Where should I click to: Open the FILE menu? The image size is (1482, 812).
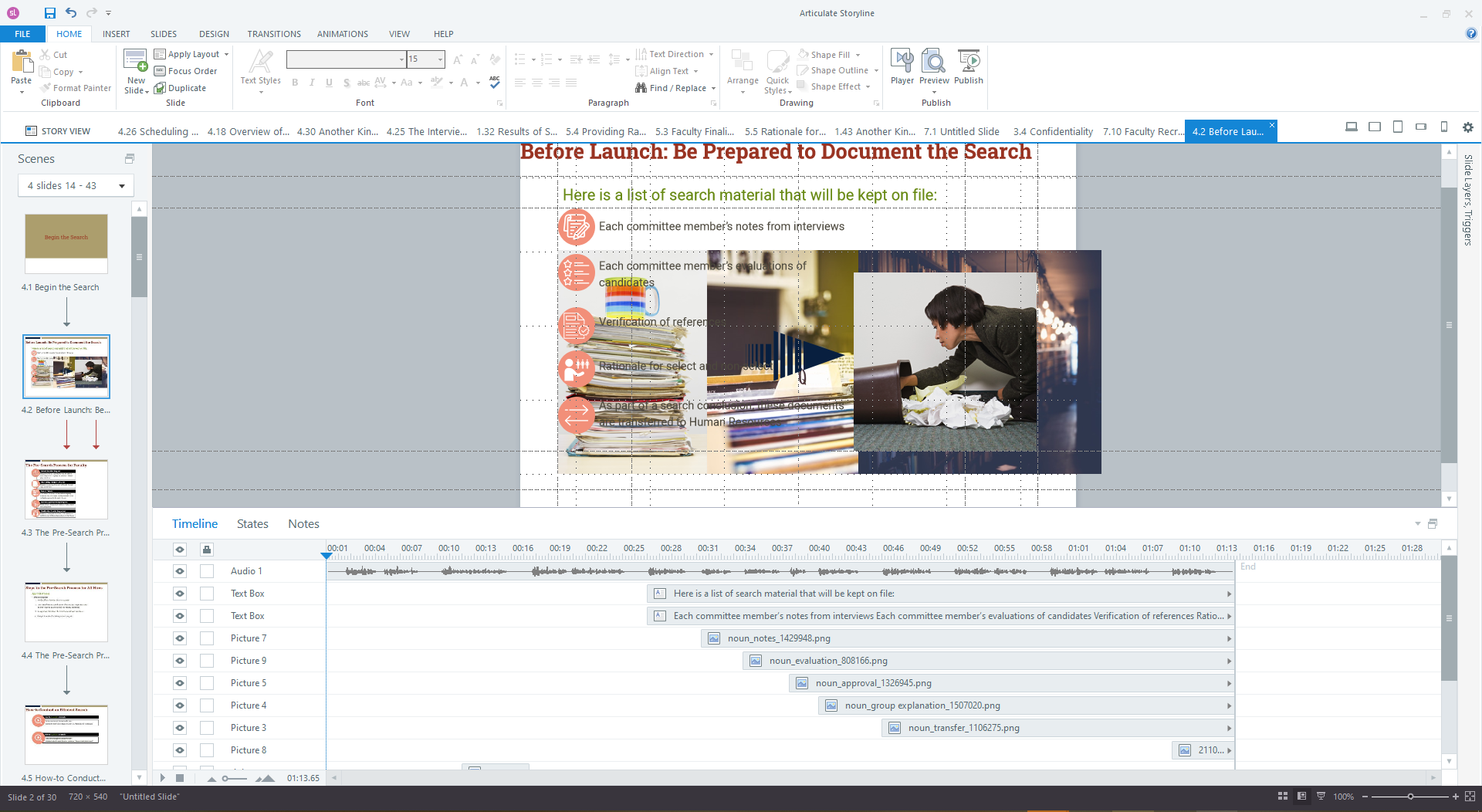22,33
